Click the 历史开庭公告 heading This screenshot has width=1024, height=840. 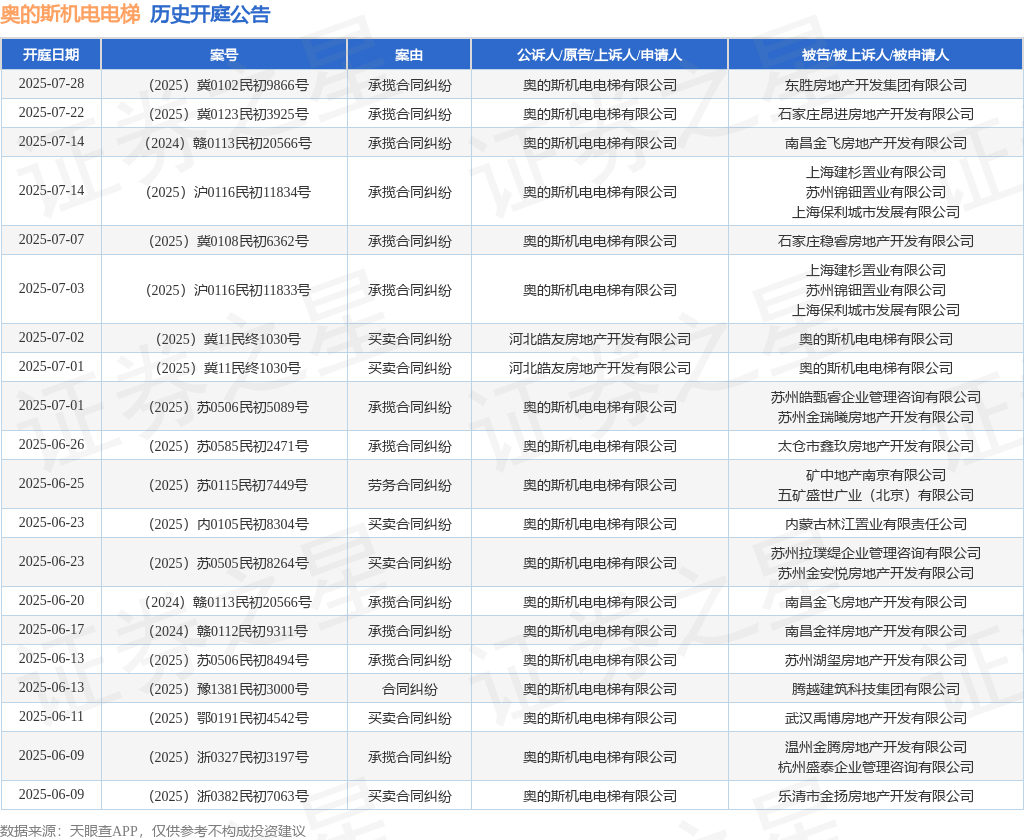[210, 14]
